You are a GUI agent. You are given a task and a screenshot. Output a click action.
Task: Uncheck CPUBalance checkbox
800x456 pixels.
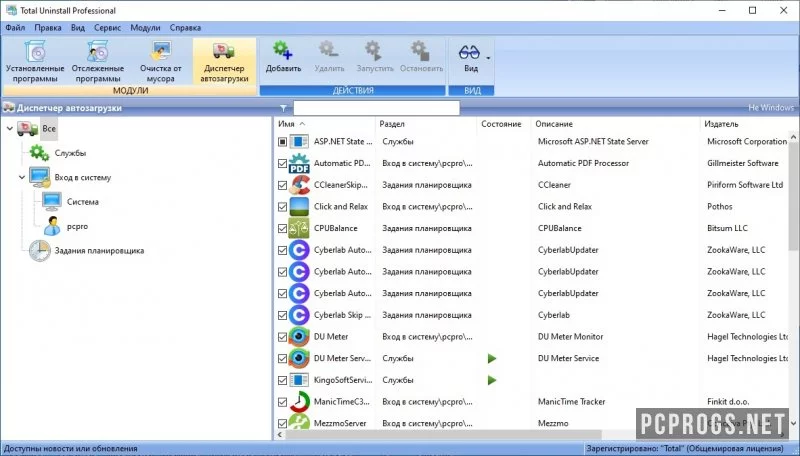pyautogui.click(x=283, y=229)
